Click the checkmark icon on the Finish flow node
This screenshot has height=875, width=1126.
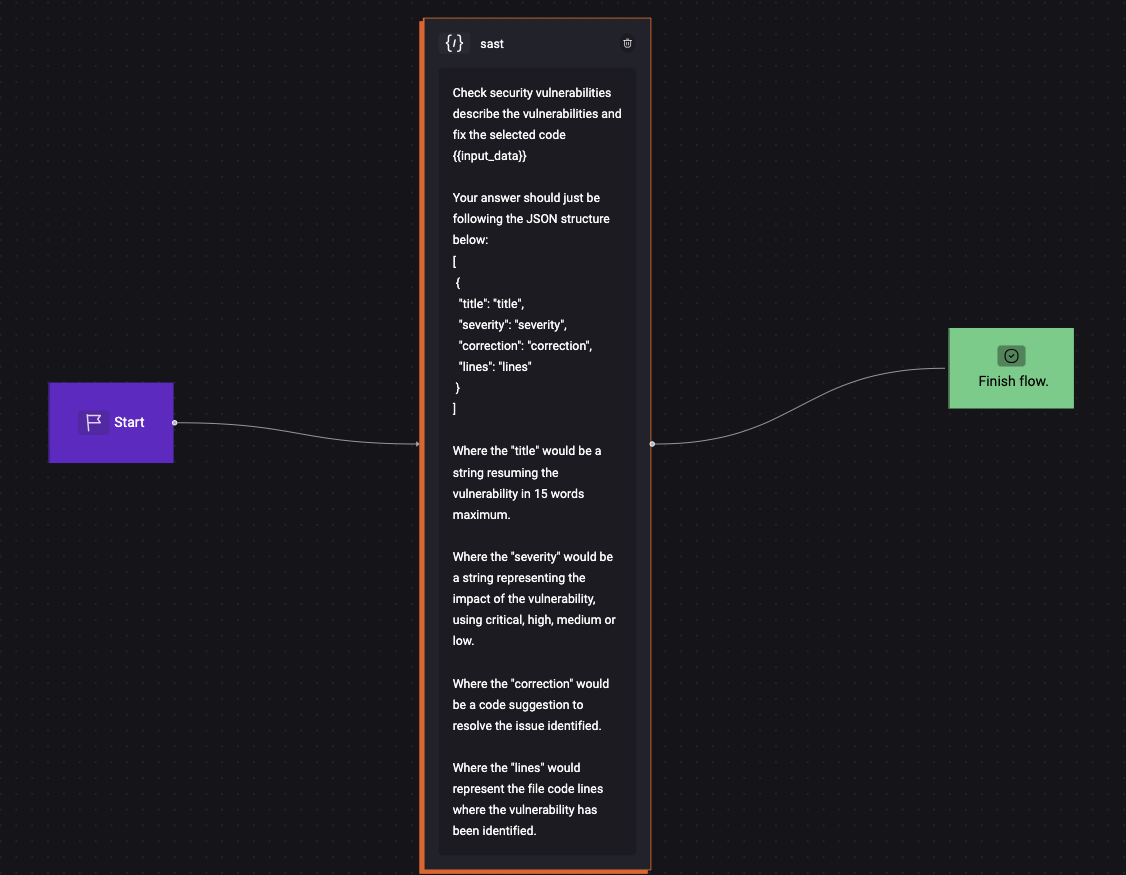(1011, 355)
